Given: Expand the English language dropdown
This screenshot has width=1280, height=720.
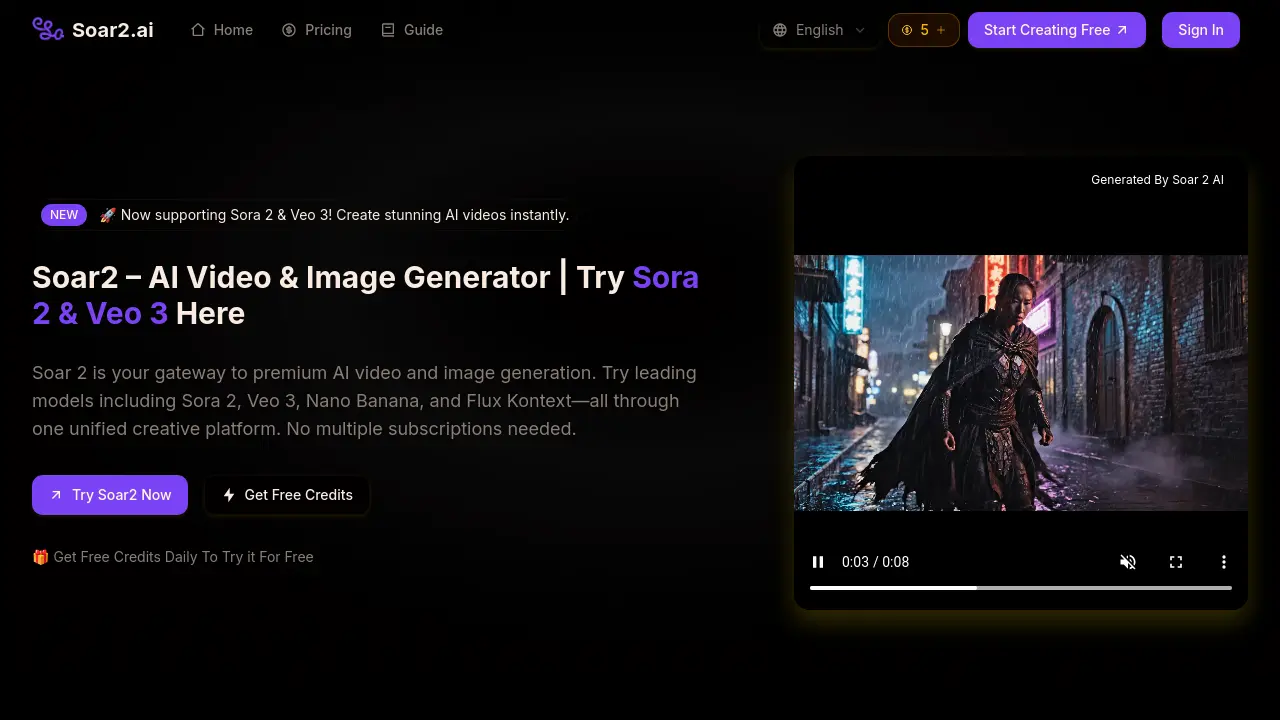Looking at the screenshot, I should point(819,30).
